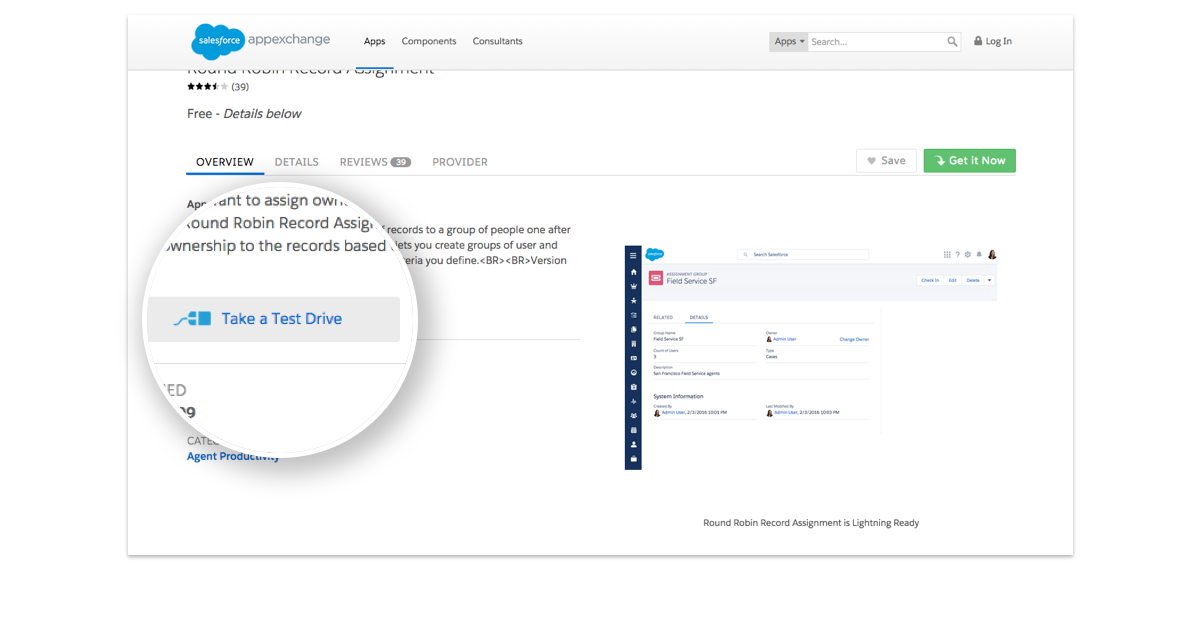This screenshot has width=1200, height=640.
Task: Select the Lightning Ready caption text
Action: (x=811, y=523)
